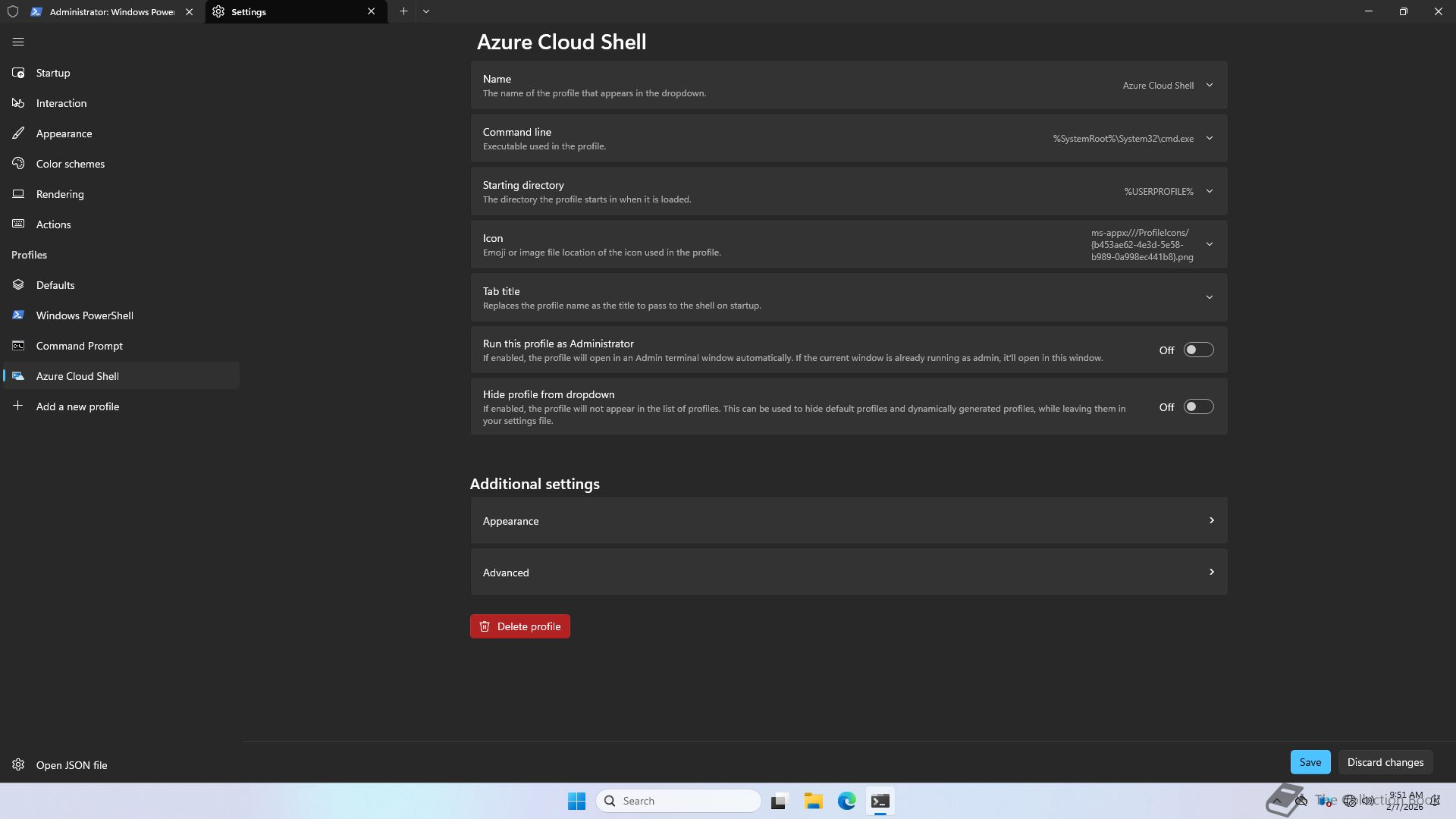Viewport: 1456px width, 819px height.
Task: Toggle Run this profile as Administrator
Action: point(1198,350)
